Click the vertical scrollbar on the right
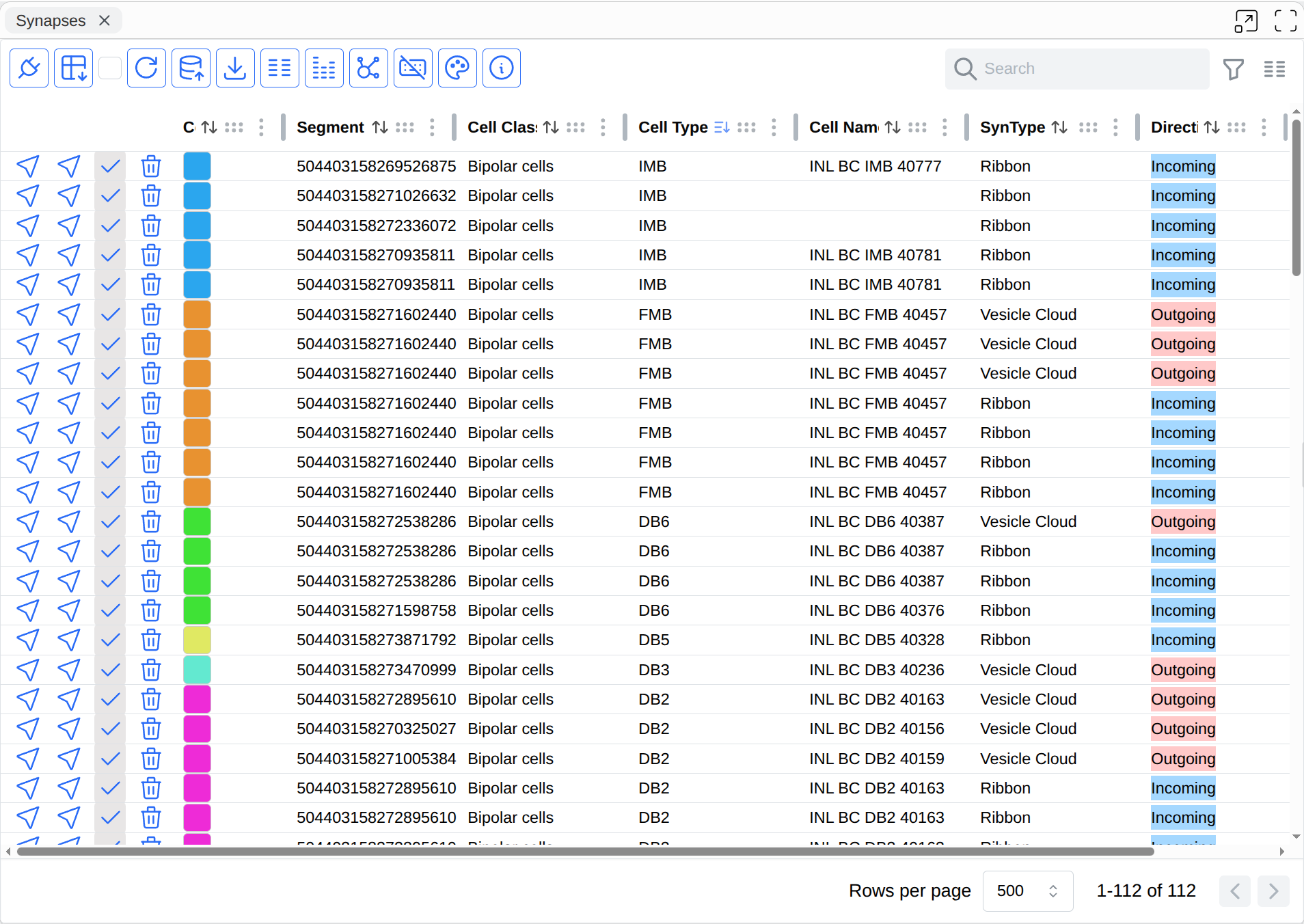The width and height of the screenshot is (1304, 924). (x=1296, y=198)
